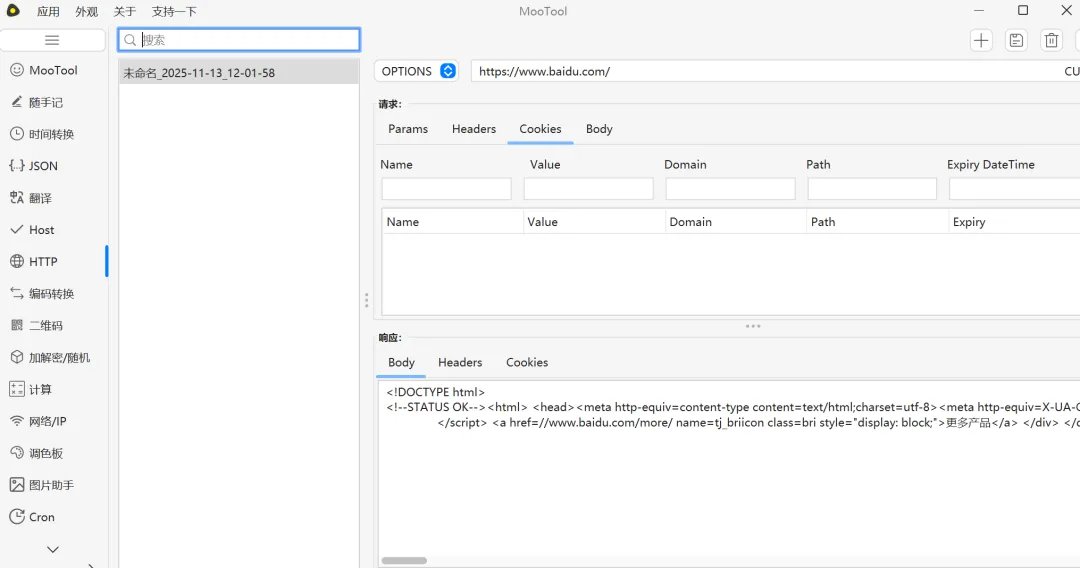Expand more sidebar tools chevron
The width and height of the screenshot is (1080, 568).
[x=52, y=549]
